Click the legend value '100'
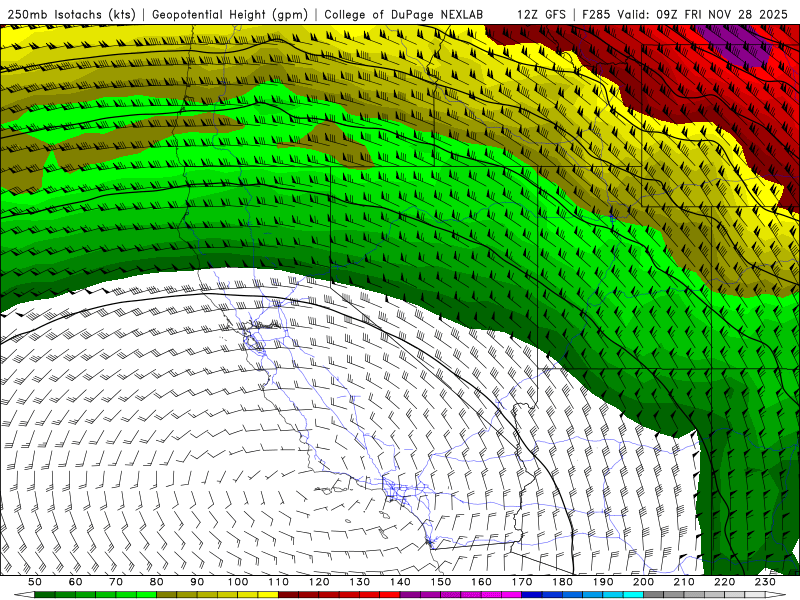This screenshot has height=600, width=800. click(x=238, y=582)
